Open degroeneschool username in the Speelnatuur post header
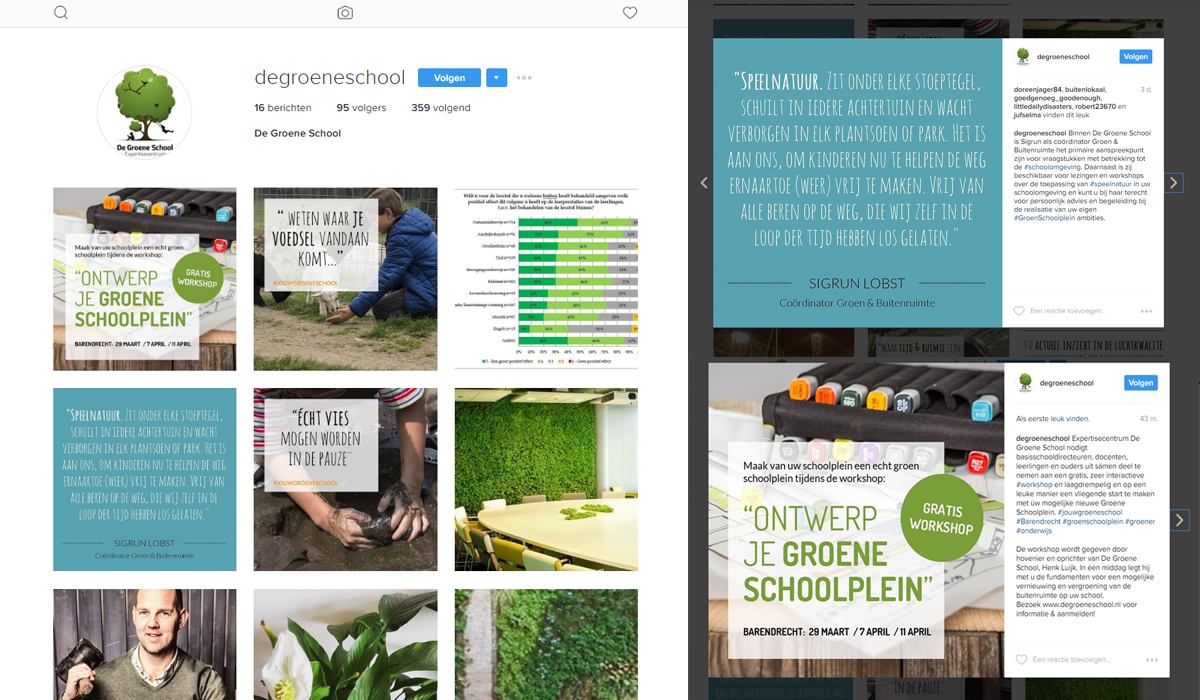The width and height of the screenshot is (1200, 700). [x=1064, y=57]
